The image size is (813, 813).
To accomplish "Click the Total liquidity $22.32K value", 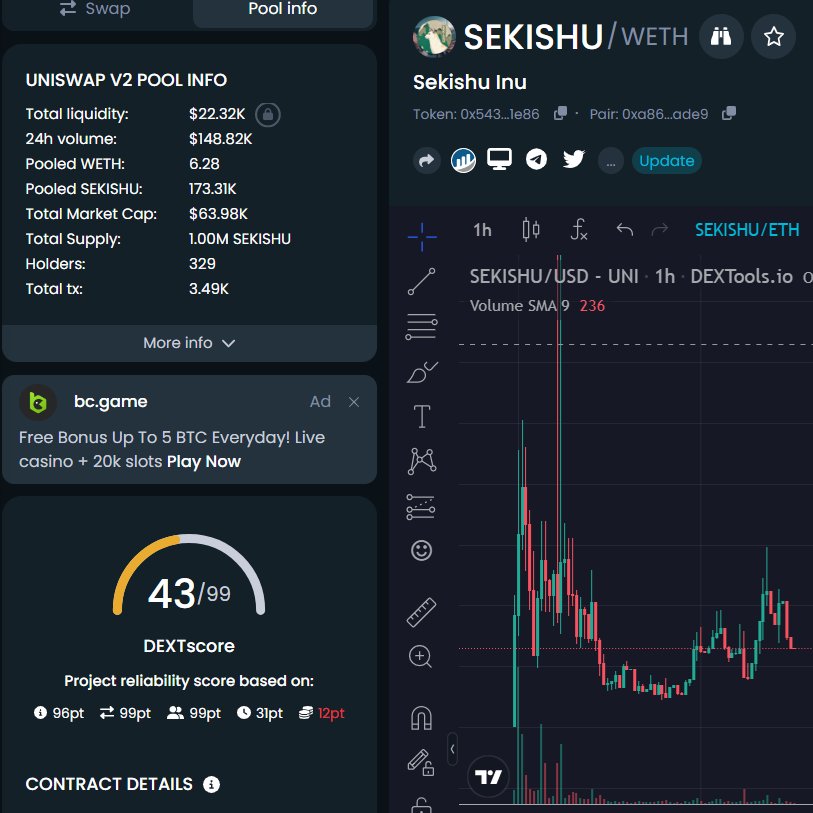I will tap(217, 114).
